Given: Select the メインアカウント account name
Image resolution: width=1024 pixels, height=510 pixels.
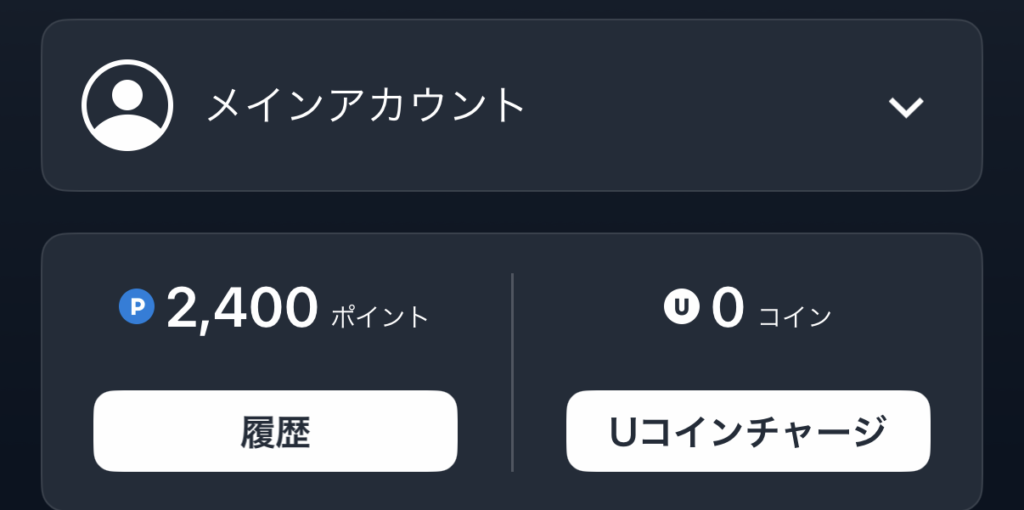Looking at the screenshot, I should [x=365, y=105].
